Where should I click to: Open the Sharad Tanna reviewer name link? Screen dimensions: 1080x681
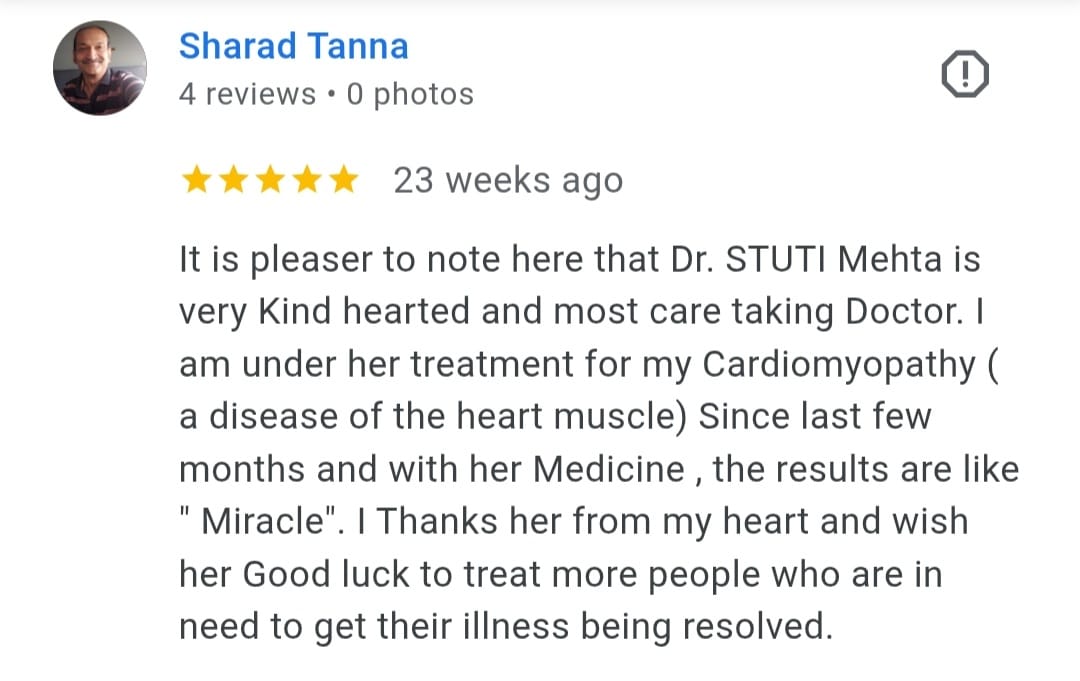pyautogui.click(x=293, y=46)
